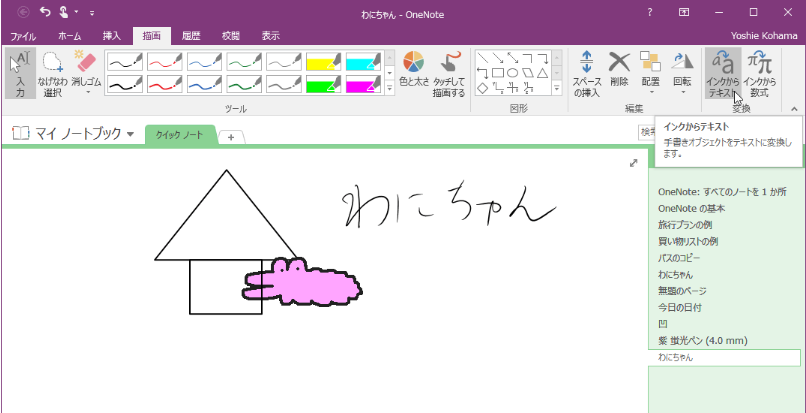The width and height of the screenshot is (806, 413).
Task: Choose the なげなわ選択 lasso select tool
Action: click(x=52, y=73)
